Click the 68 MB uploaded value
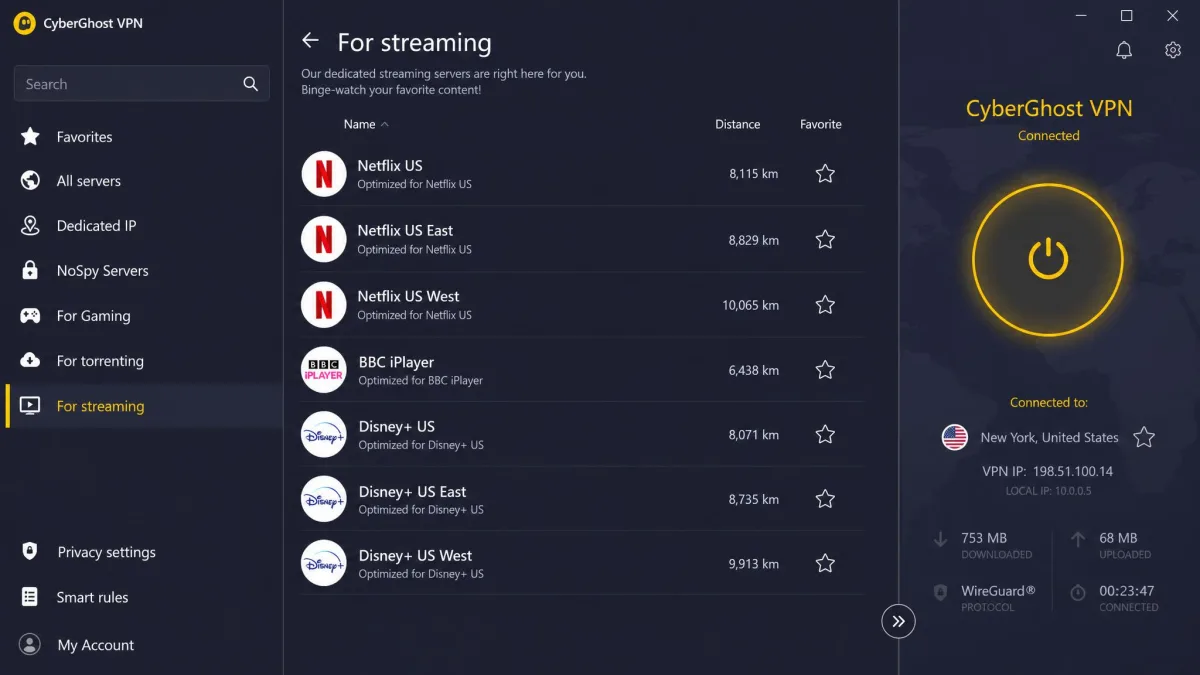Image resolution: width=1200 pixels, height=675 pixels. 1118,538
